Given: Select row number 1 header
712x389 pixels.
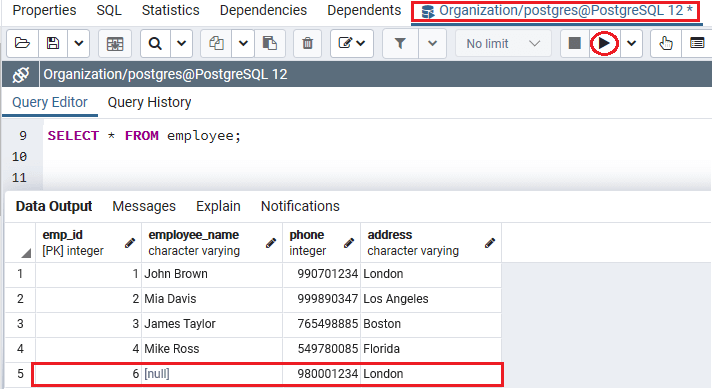Looking at the screenshot, I should pos(20,274).
